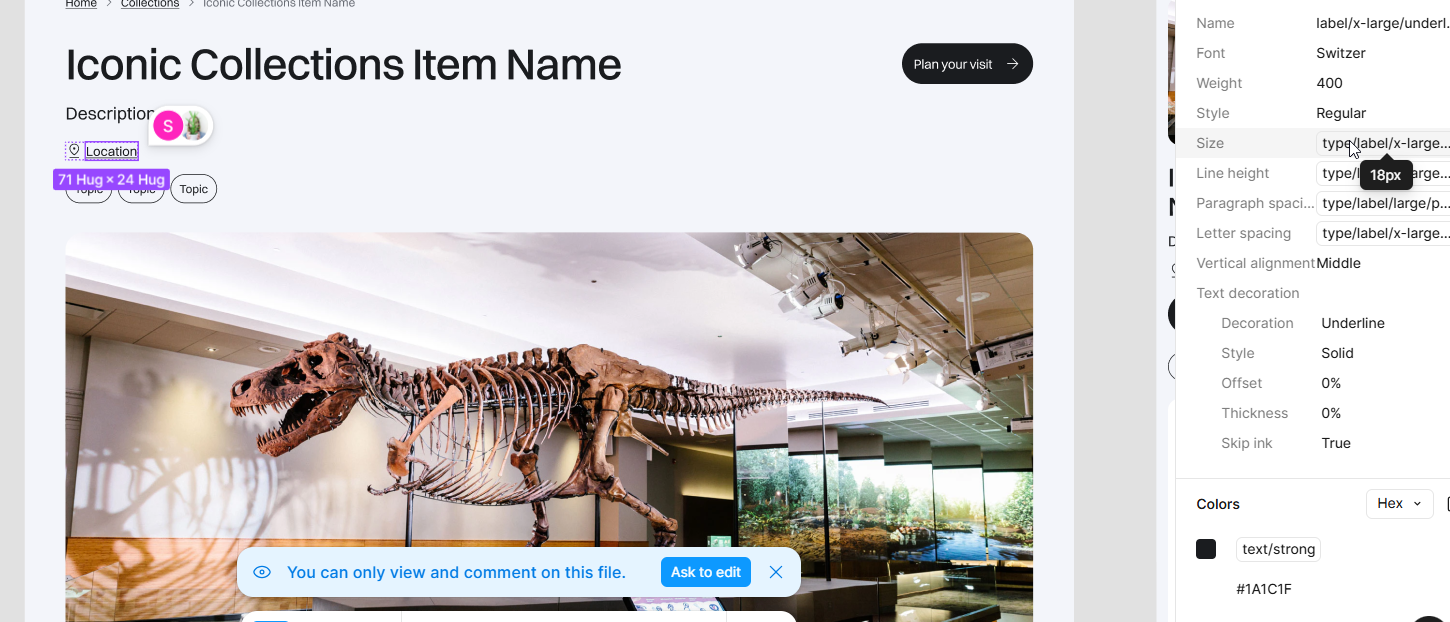Click the Plan your visit button
The width and height of the screenshot is (1450, 622).
tap(967, 64)
